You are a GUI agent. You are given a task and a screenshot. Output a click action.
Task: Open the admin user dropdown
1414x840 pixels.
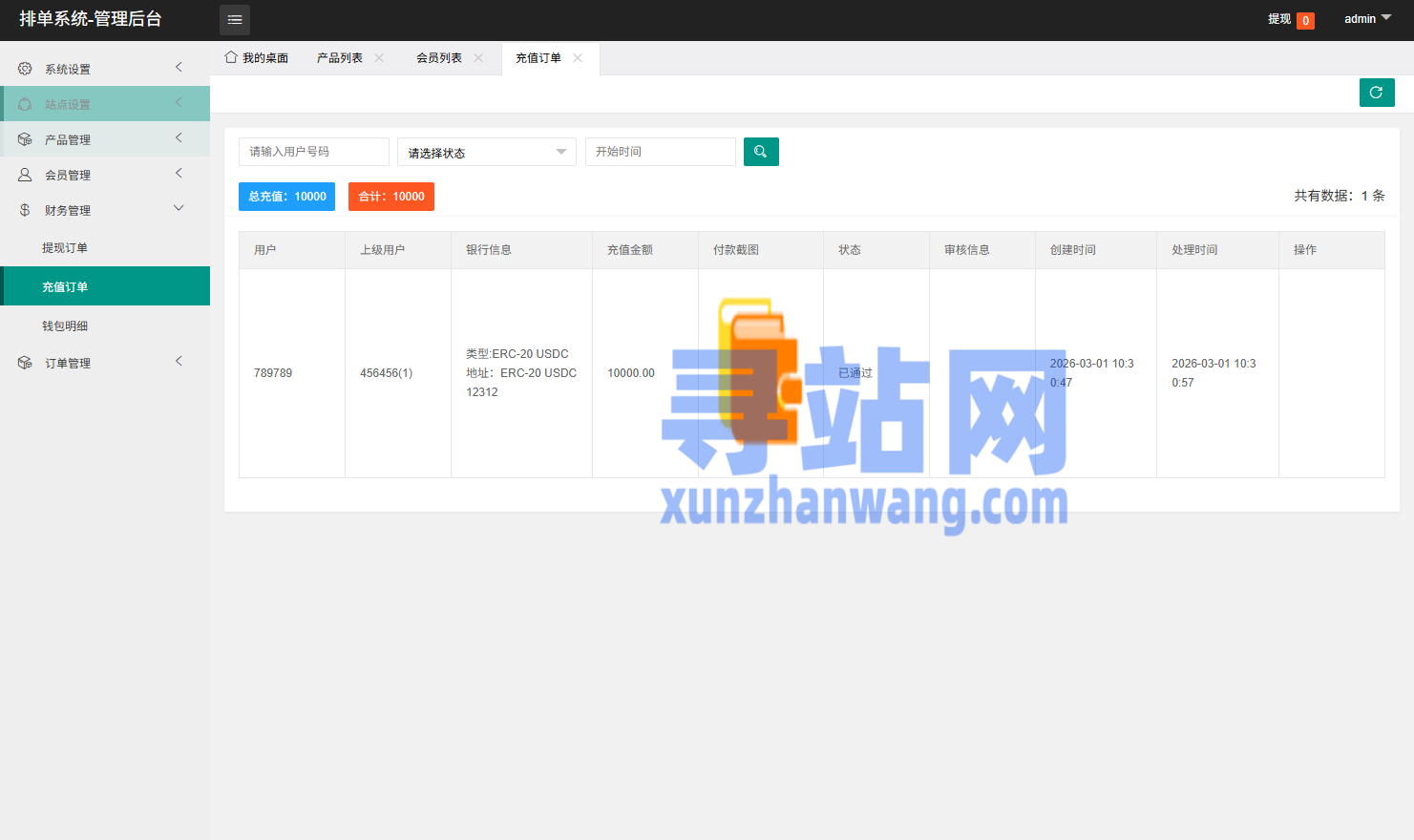pos(1367,19)
